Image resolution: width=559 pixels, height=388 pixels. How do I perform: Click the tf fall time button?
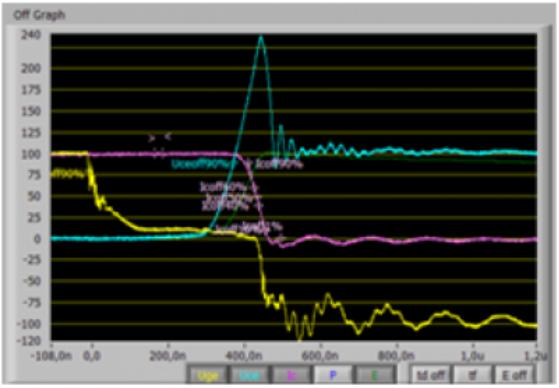[x=473, y=375]
